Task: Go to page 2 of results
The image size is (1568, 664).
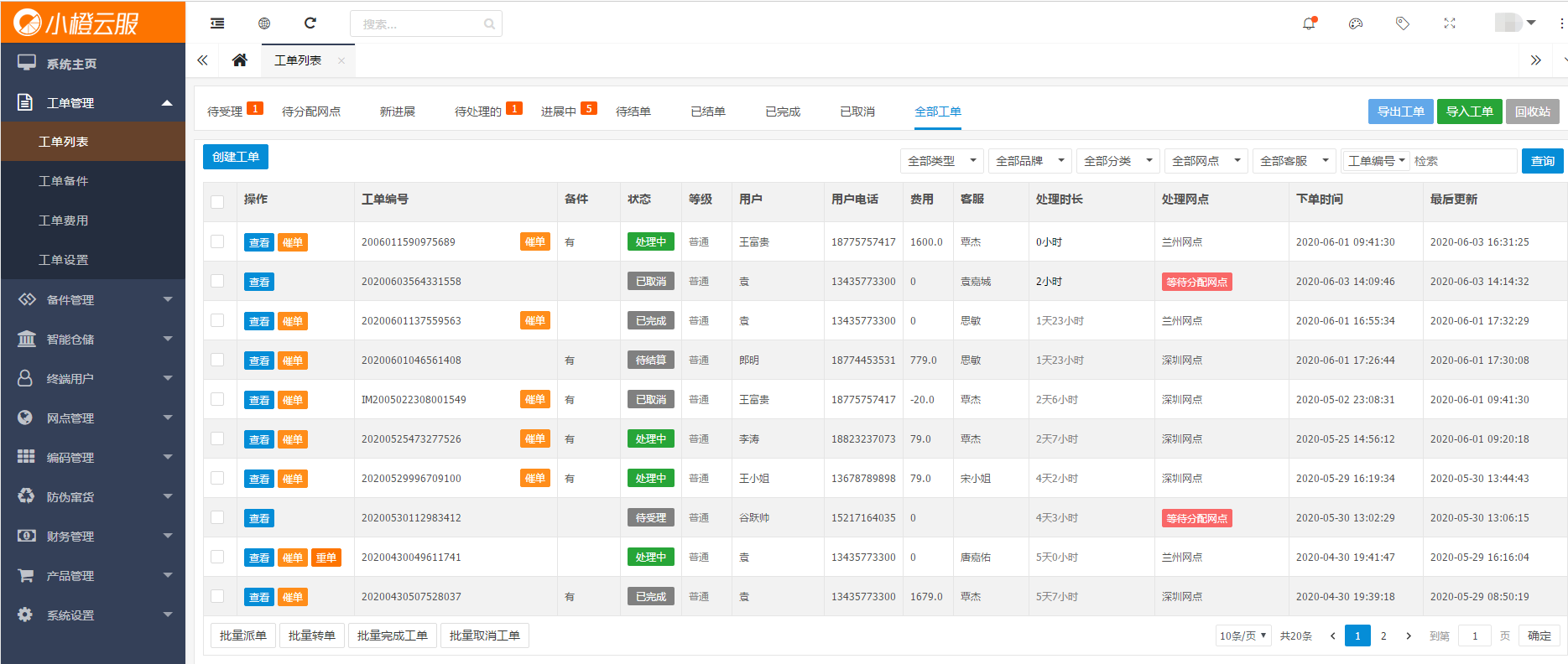Action: tap(1383, 635)
